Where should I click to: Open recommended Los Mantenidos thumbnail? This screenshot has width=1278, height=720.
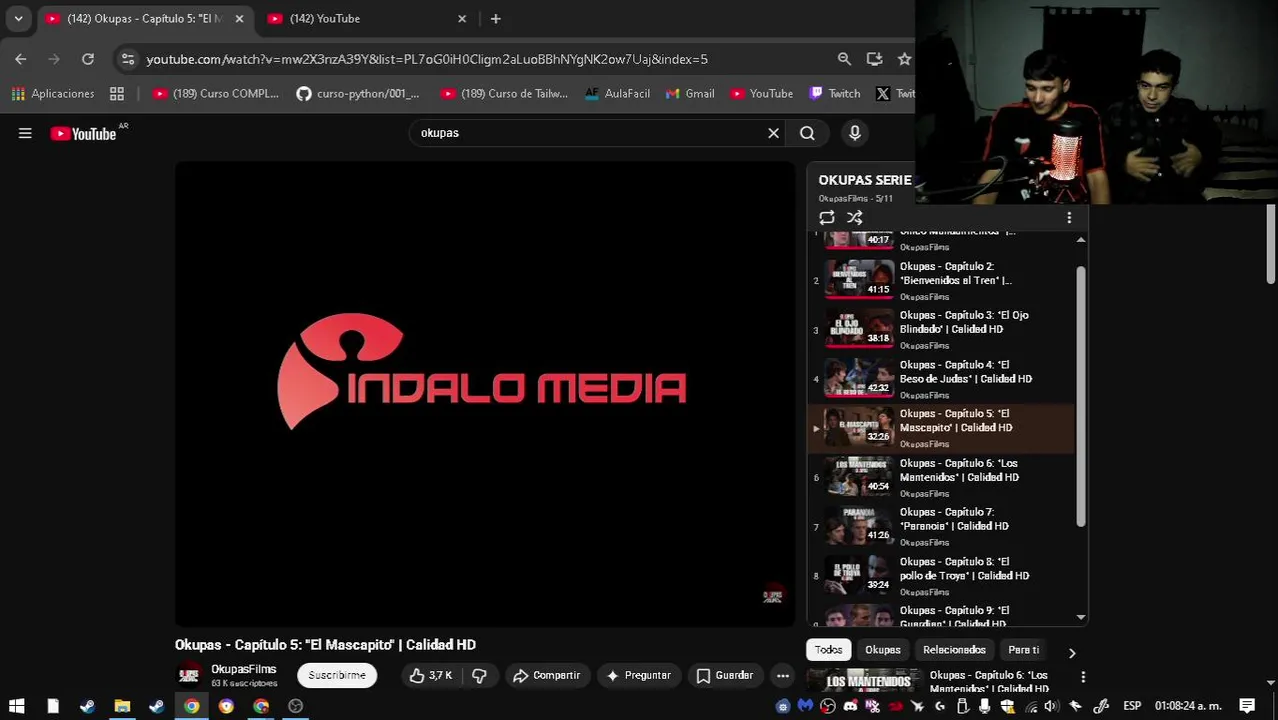click(x=865, y=682)
